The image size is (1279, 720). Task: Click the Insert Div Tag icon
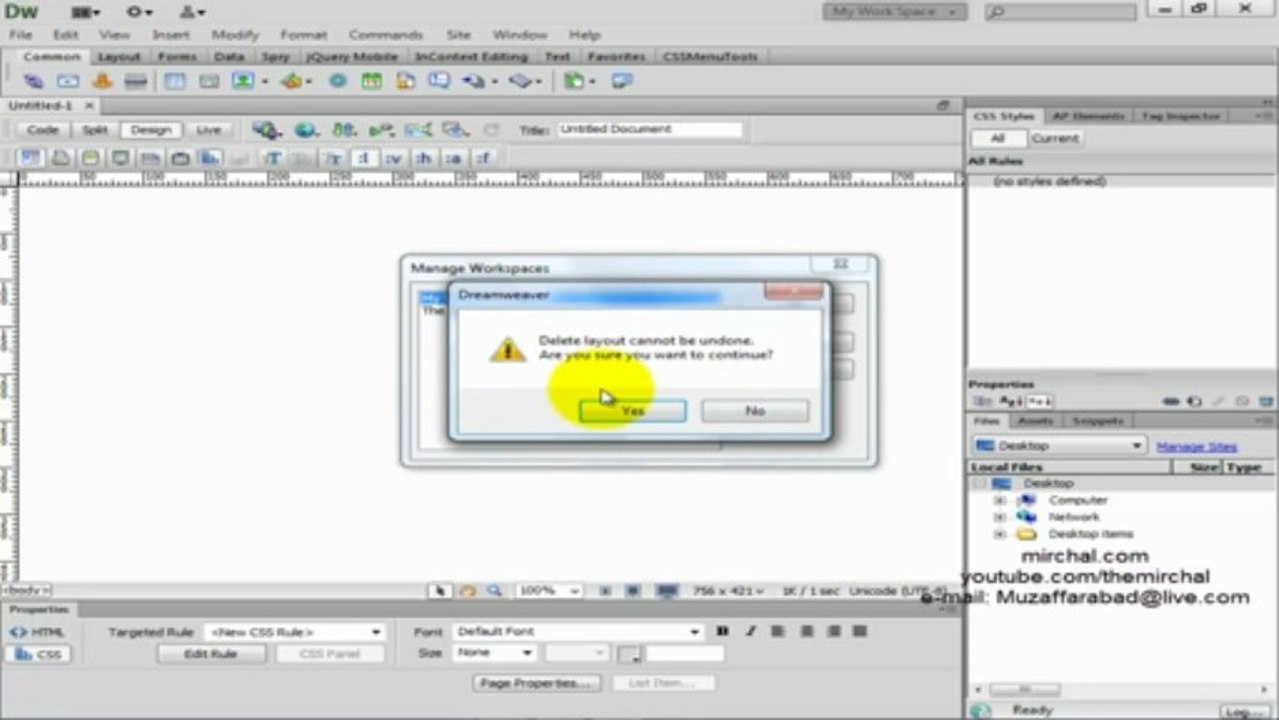pyautogui.click(x=209, y=81)
